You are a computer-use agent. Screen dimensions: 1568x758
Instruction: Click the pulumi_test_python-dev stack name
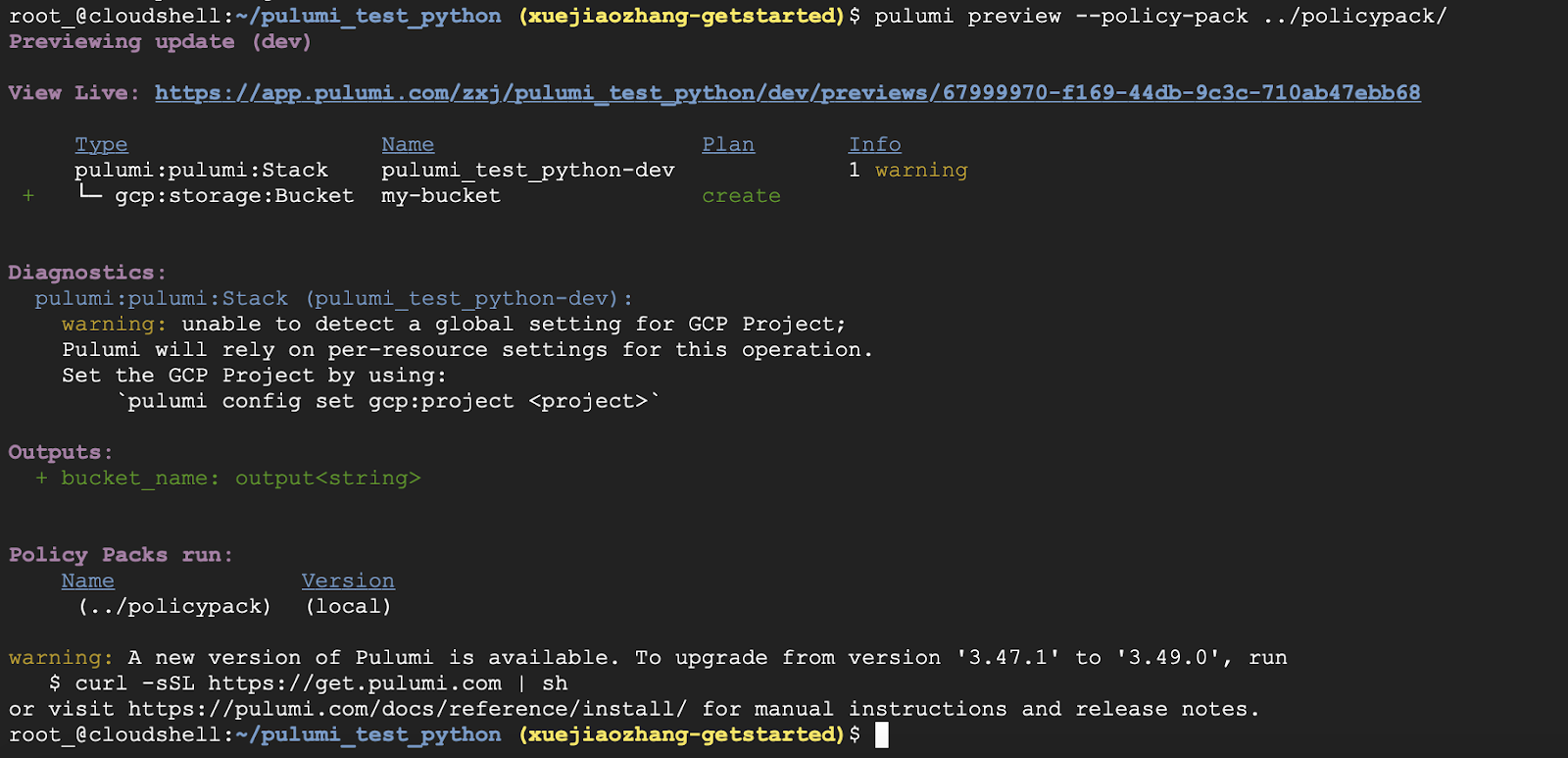pos(527,171)
